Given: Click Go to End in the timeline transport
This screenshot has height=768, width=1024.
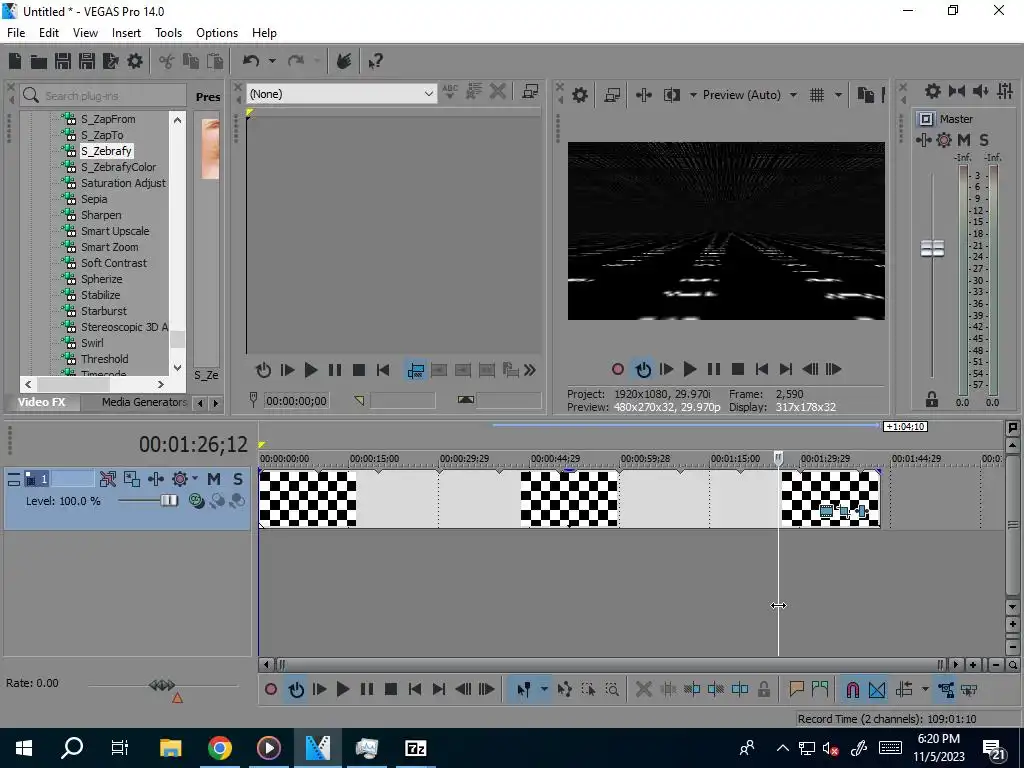Looking at the screenshot, I should [x=439, y=689].
